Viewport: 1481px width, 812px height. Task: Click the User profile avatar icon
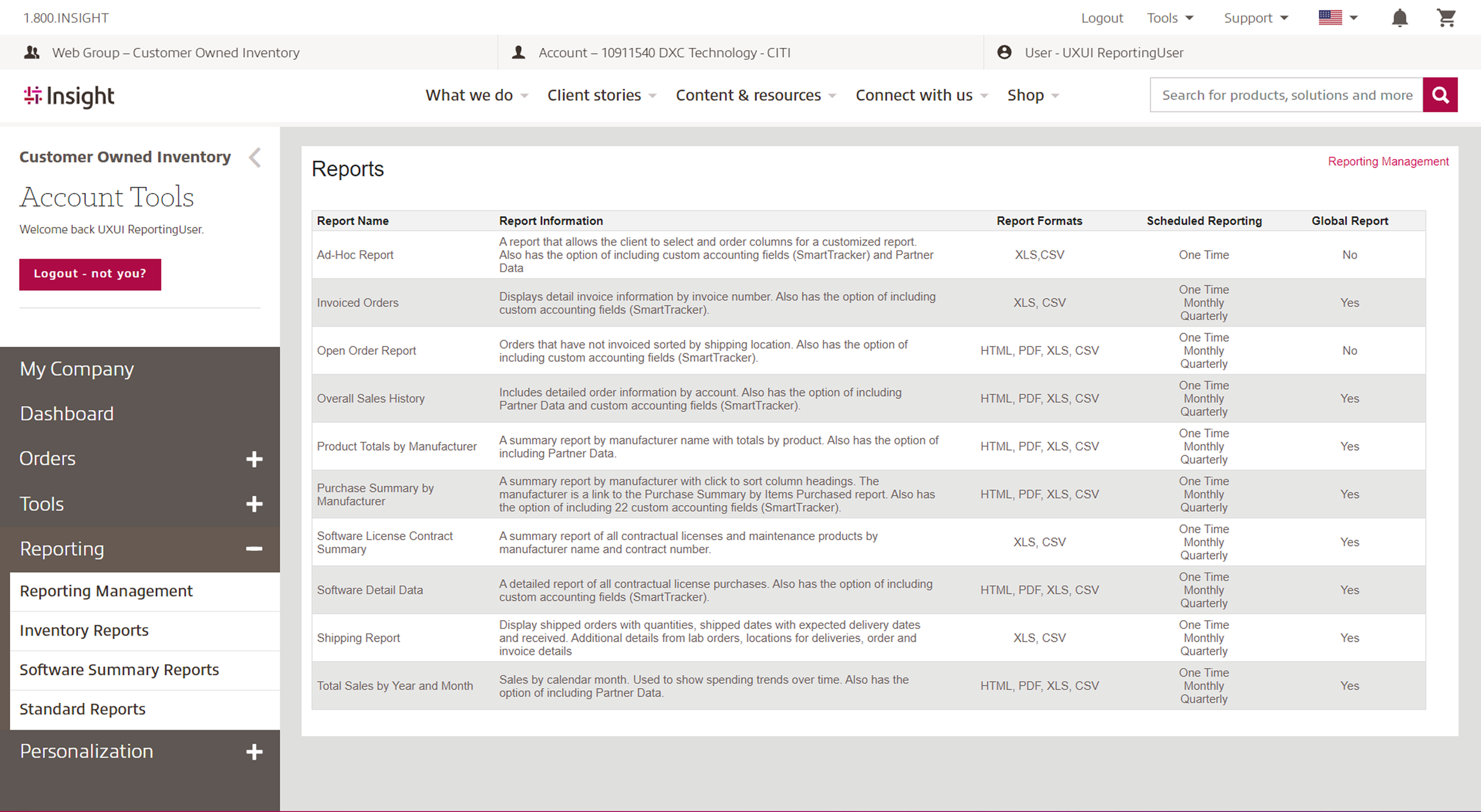click(x=1004, y=52)
